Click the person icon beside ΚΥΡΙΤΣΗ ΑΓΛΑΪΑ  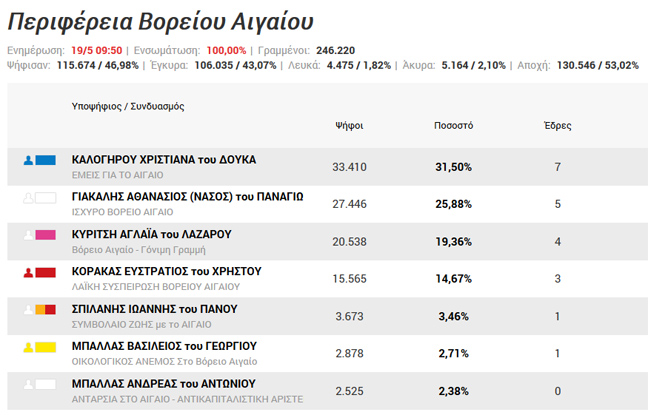pyautogui.click(x=29, y=235)
